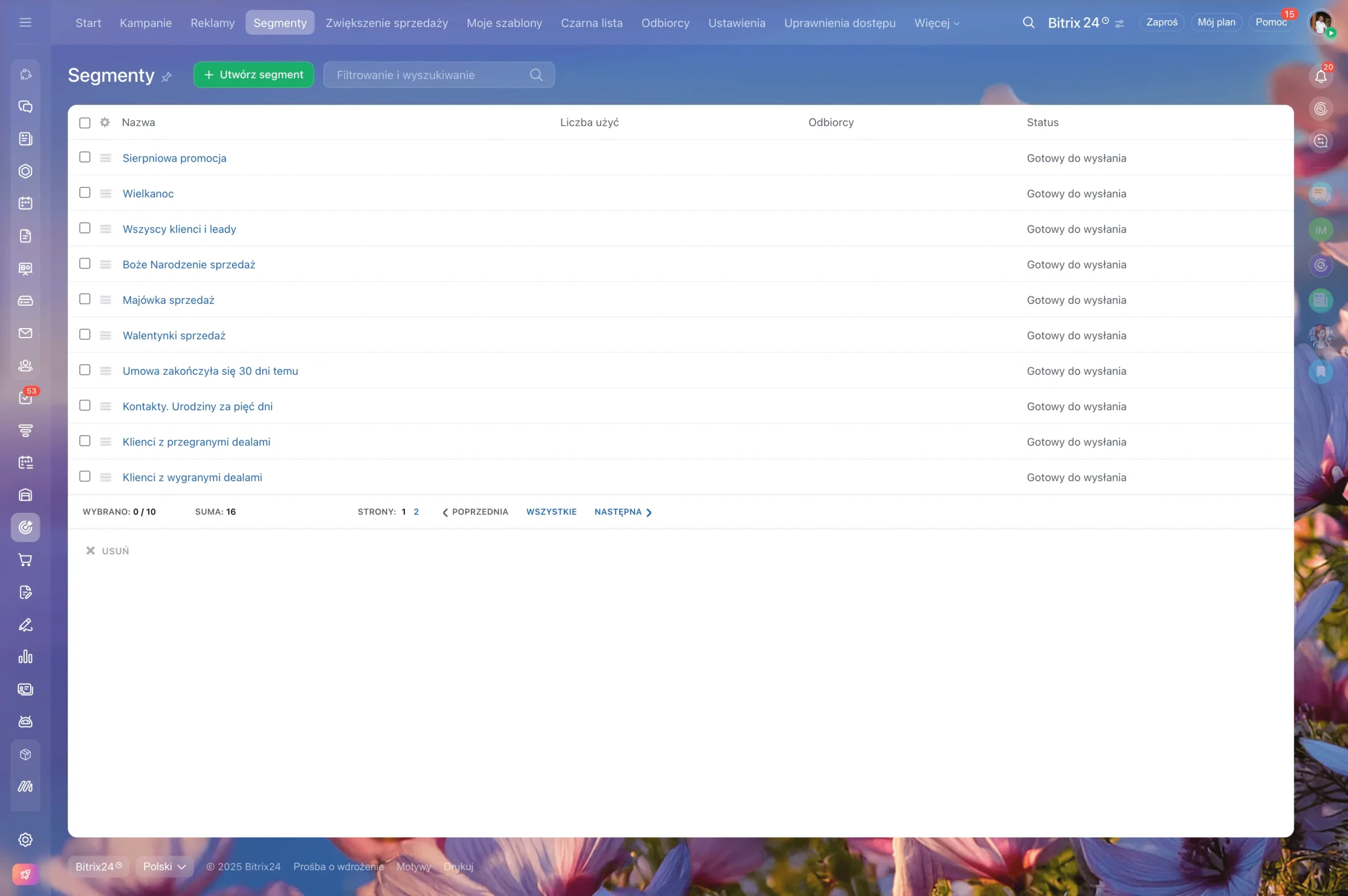This screenshot has width=1348, height=896.
Task: Open the funnel icon in left sidebar
Action: click(x=25, y=430)
